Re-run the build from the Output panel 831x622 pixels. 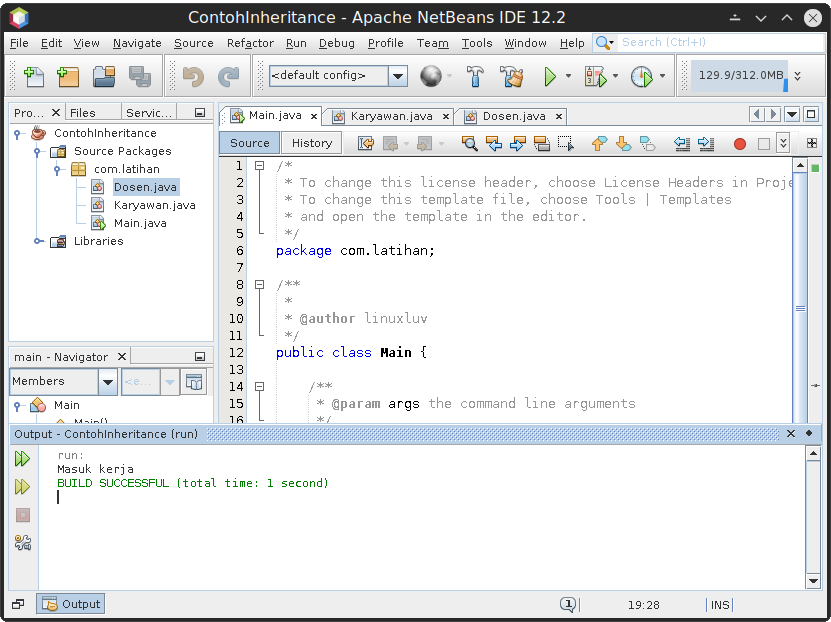(22, 459)
